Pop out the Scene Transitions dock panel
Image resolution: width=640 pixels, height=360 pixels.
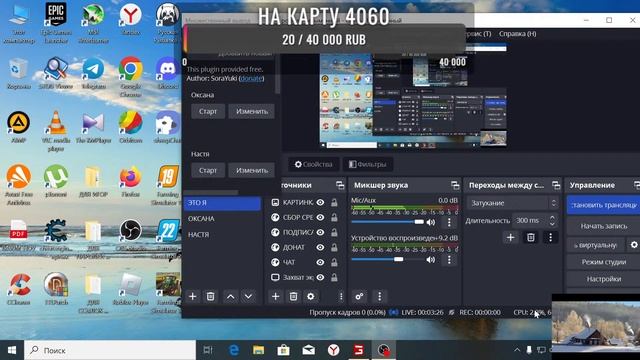pos(556,185)
